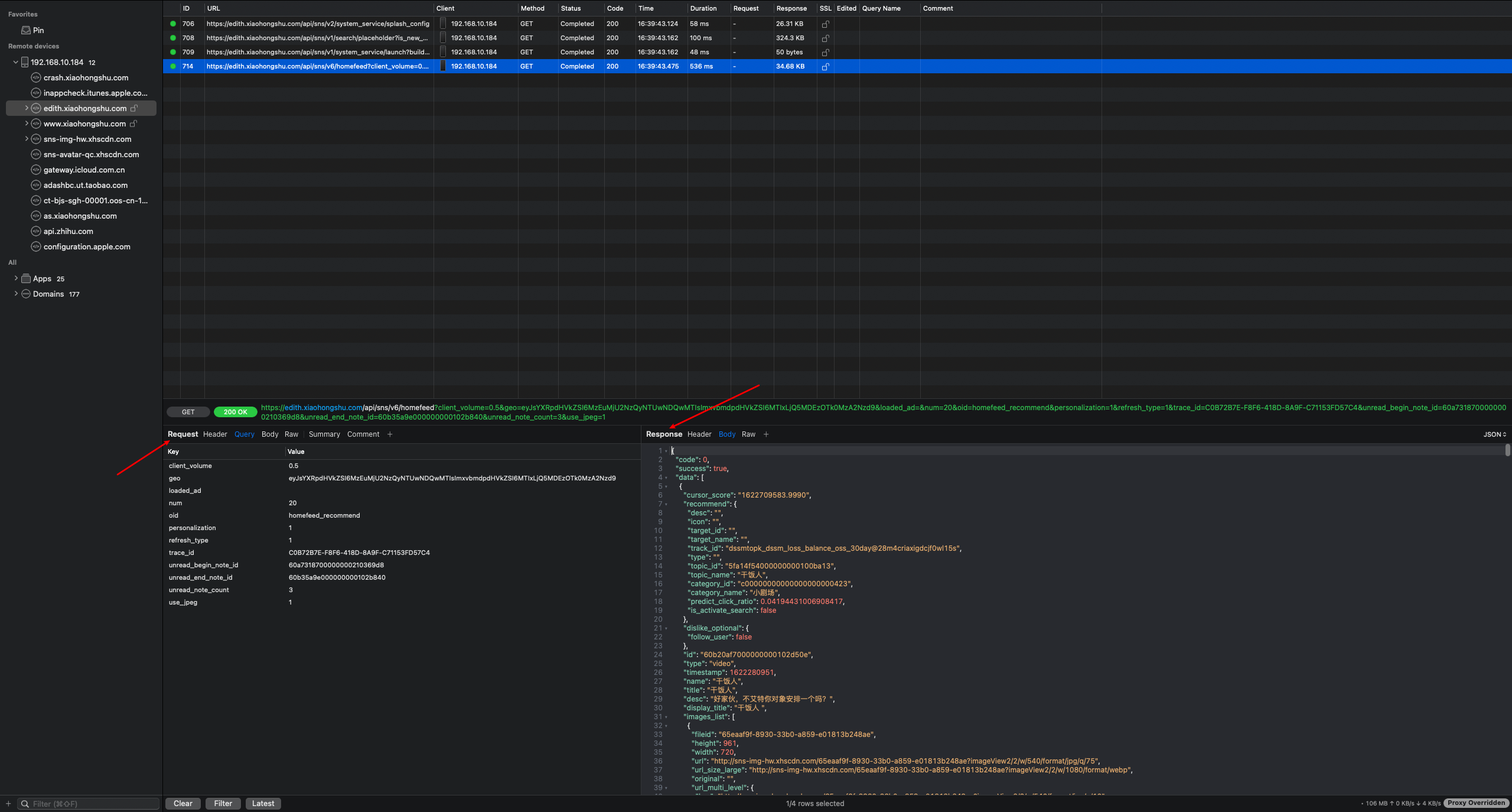The width and height of the screenshot is (1512, 812).
Task: Toggle SSL status indicator on row 706
Action: [825, 23]
